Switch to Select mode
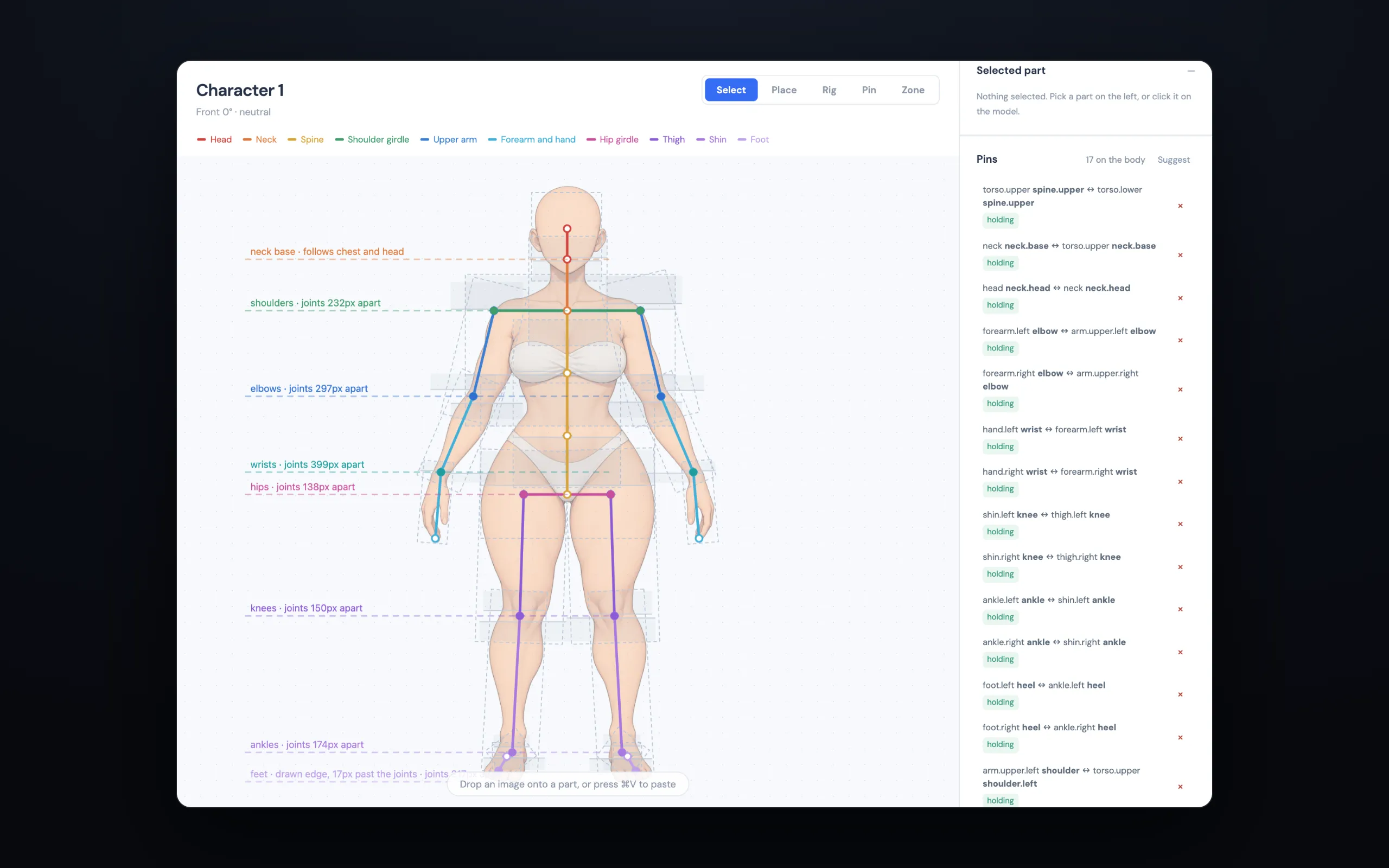The height and width of the screenshot is (868, 1389). click(731, 90)
